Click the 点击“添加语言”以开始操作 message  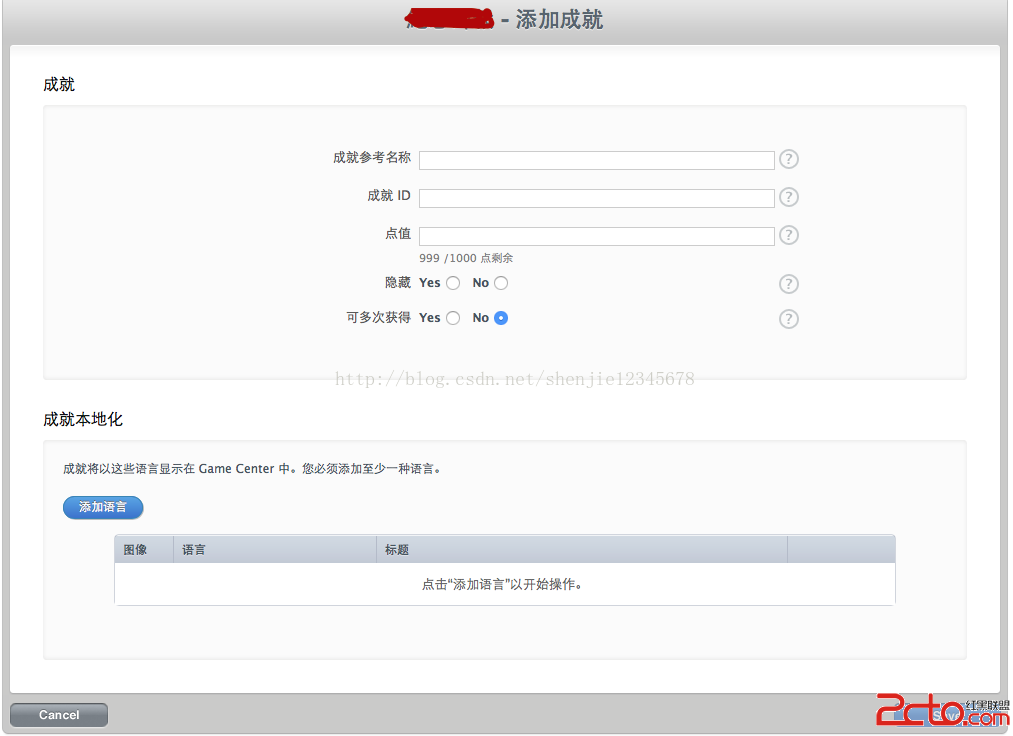click(502, 584)
